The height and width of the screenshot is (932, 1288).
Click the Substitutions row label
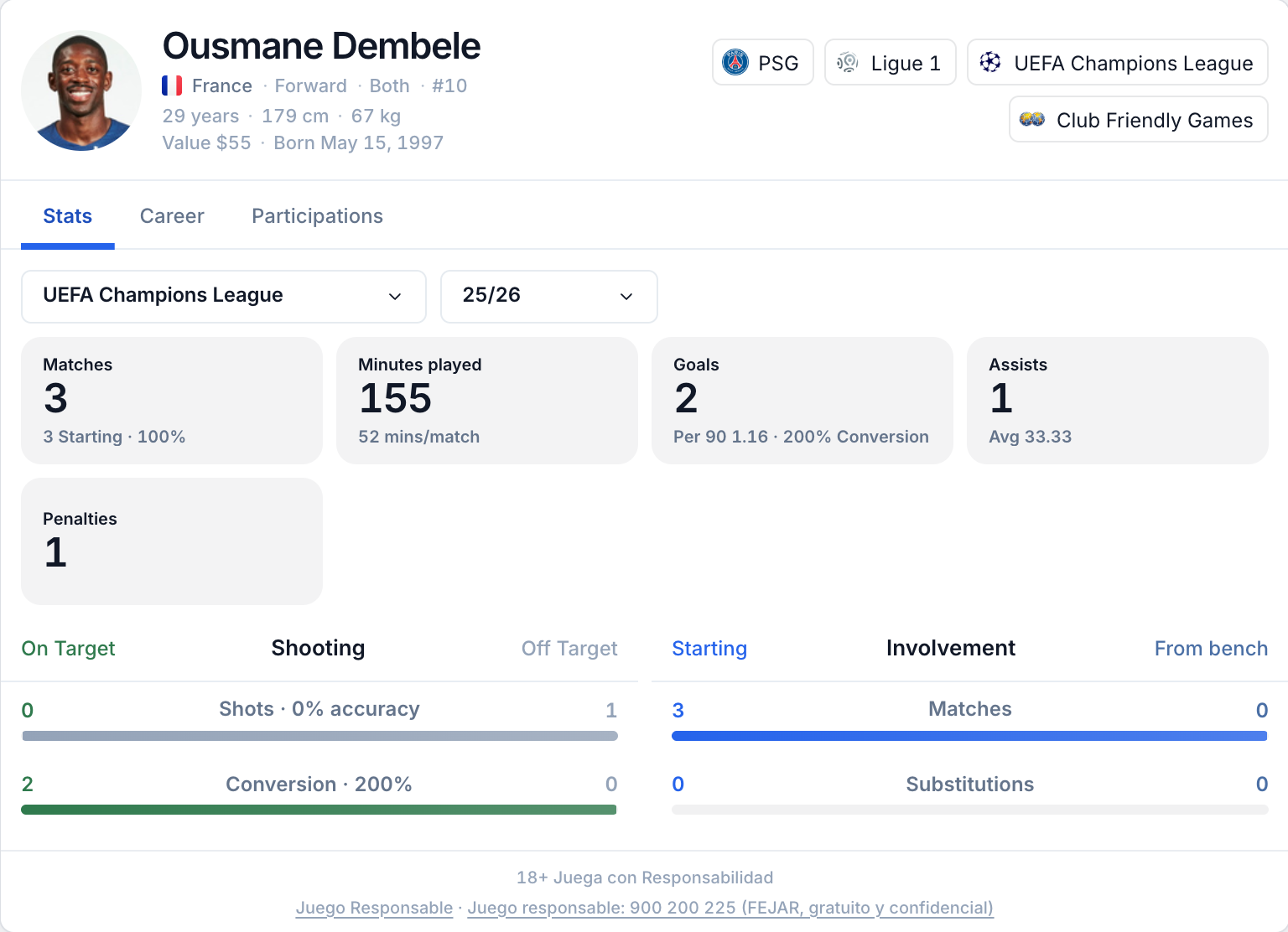point(970,784)
